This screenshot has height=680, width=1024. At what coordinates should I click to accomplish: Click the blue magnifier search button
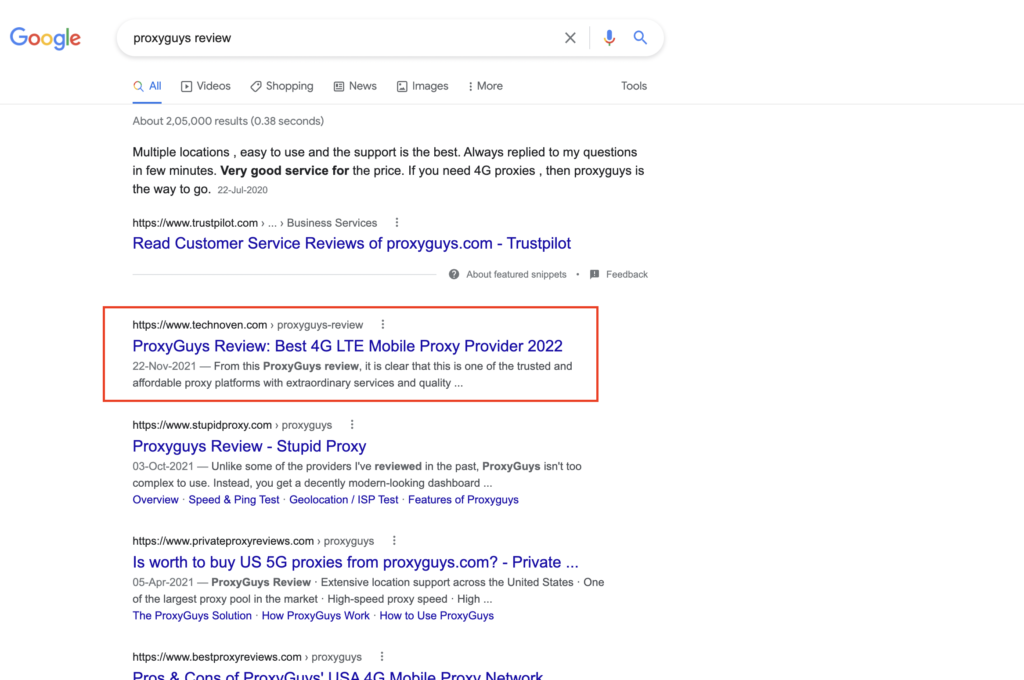pos(640,38)
